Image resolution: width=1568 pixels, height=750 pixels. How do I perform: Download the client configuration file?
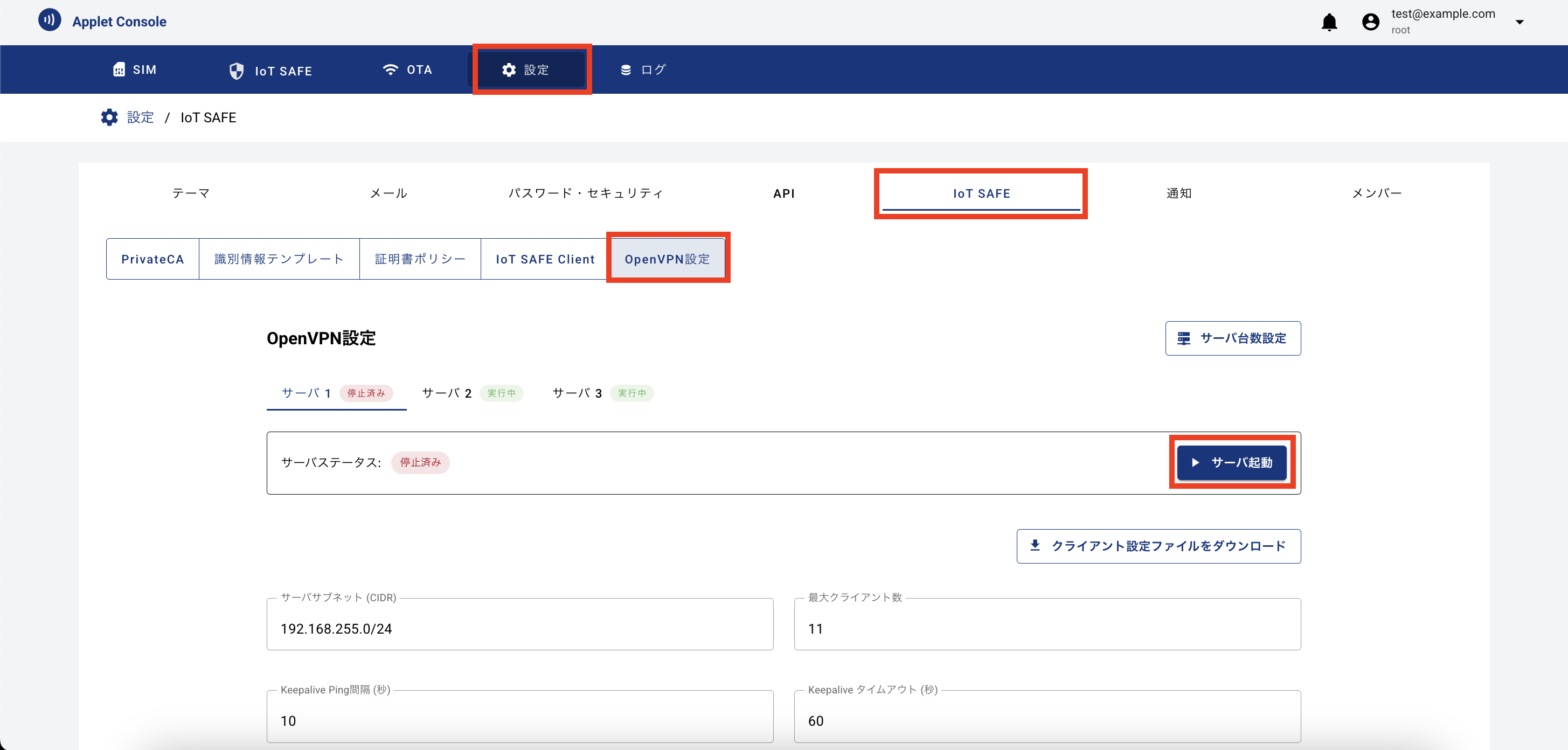coord(1157,546)
